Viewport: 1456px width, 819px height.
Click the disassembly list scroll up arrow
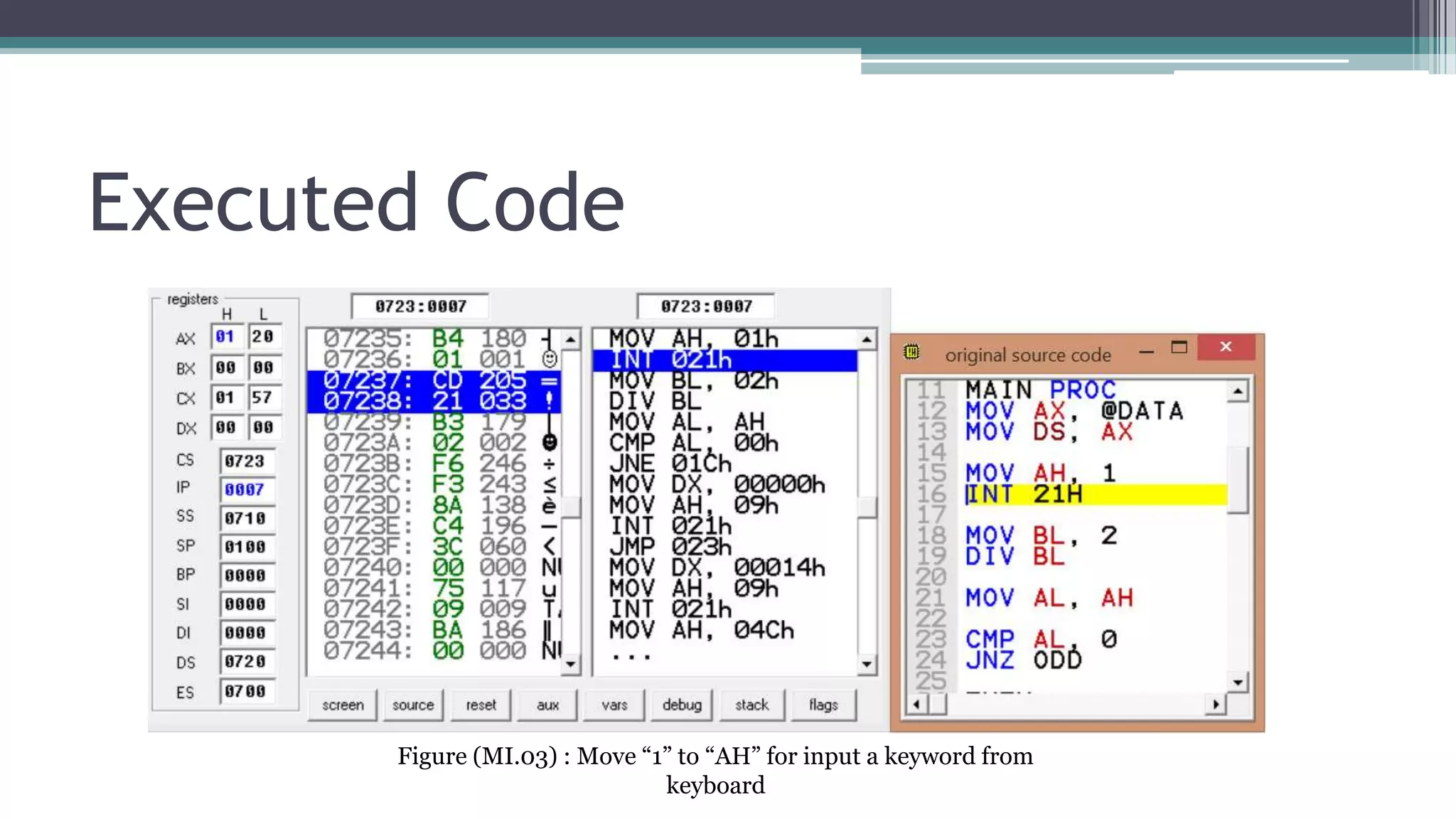pos(867,339)
